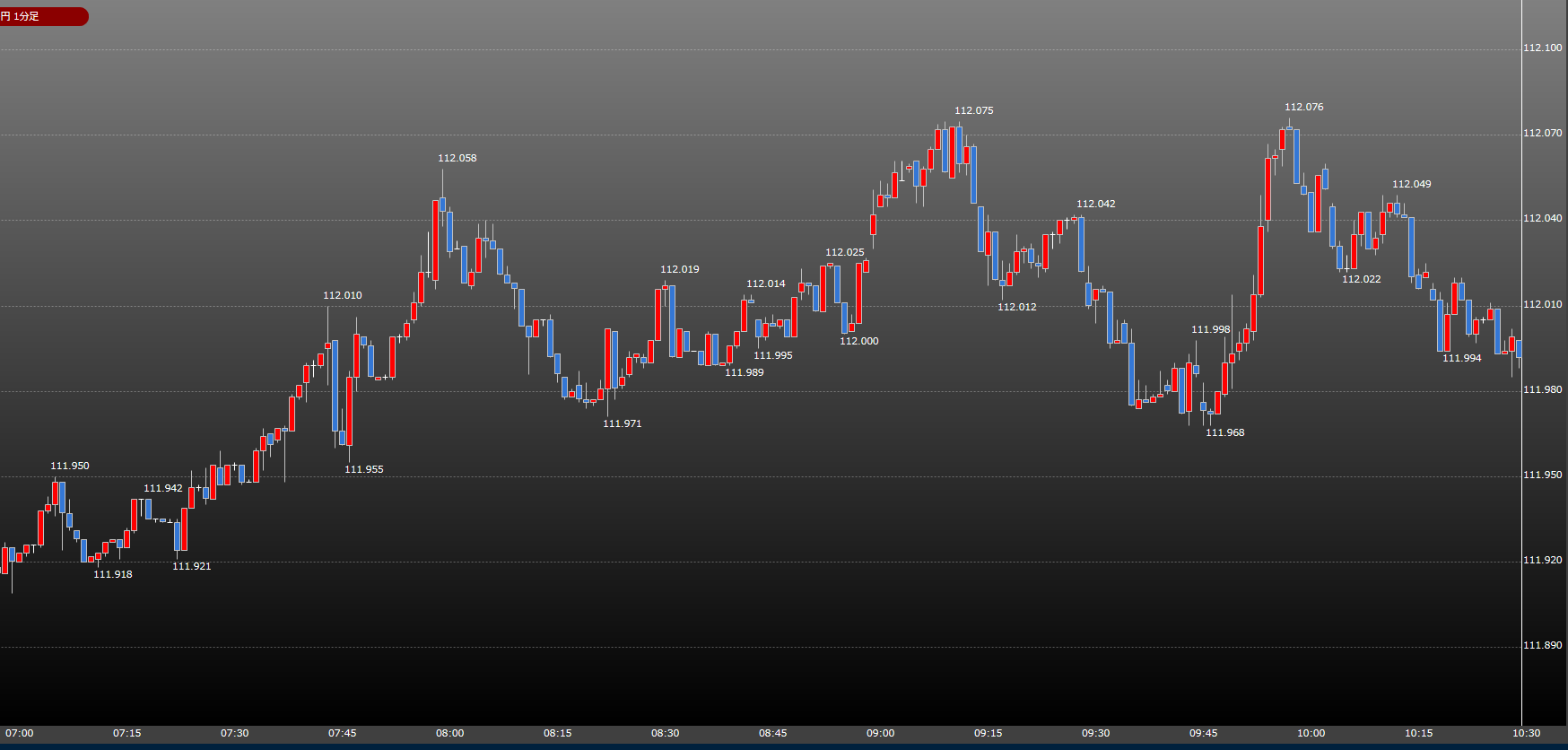Click the 111.920 price axis value
Screen dimensions: 1568x750
1543,560
